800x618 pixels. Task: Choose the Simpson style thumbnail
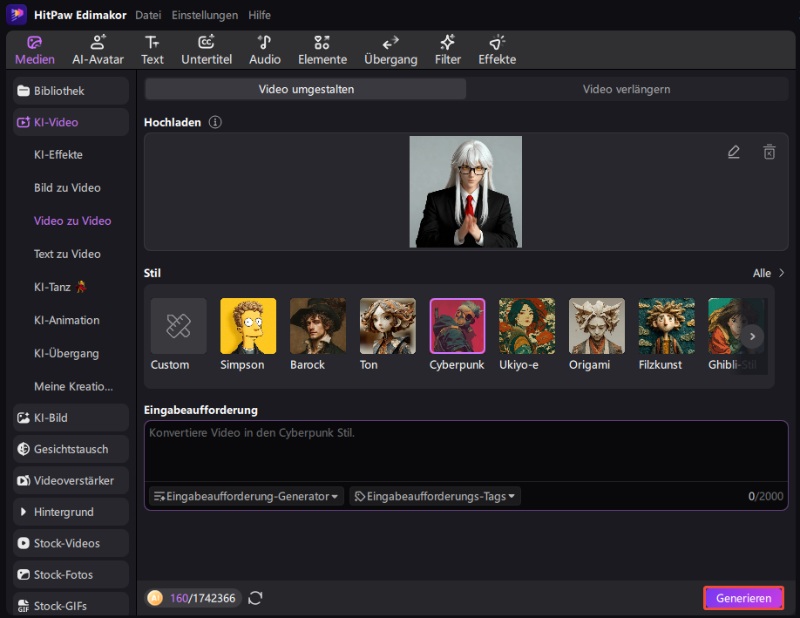click(x=248, y=326)
